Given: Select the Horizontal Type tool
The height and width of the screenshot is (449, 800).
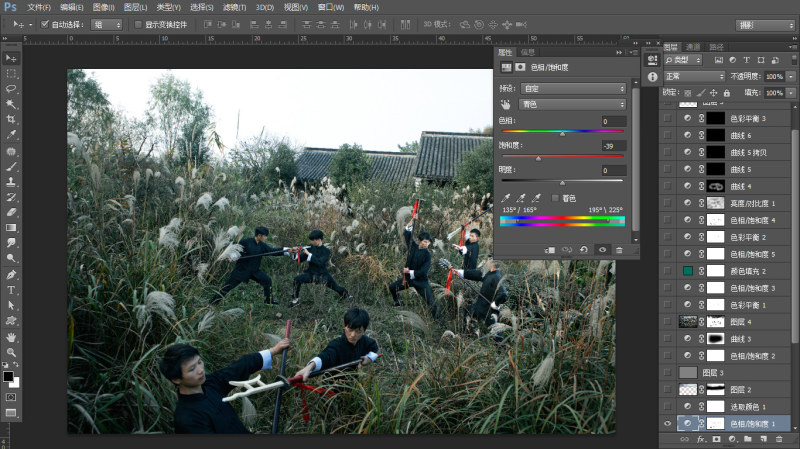Looking at the screenshot, I should 11,290.
